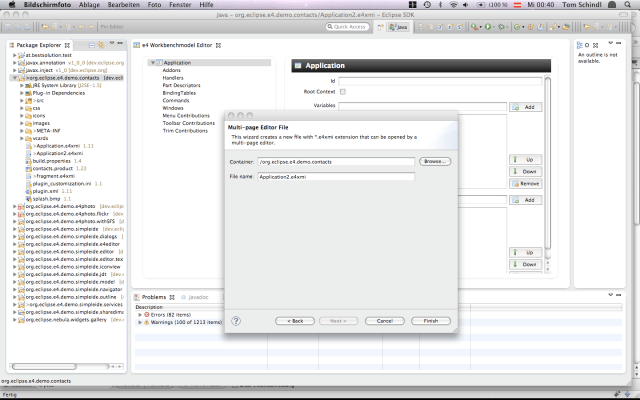640x400 pixels.
Task: Click the Browse... button
Action: click(435, 161)
